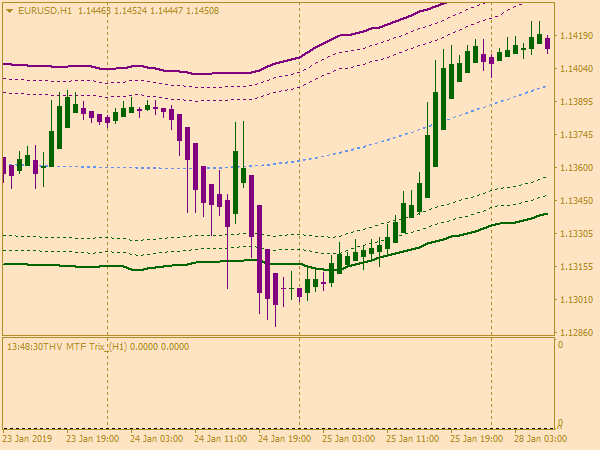Select the 1.13010 price scale label

point(576,299)
